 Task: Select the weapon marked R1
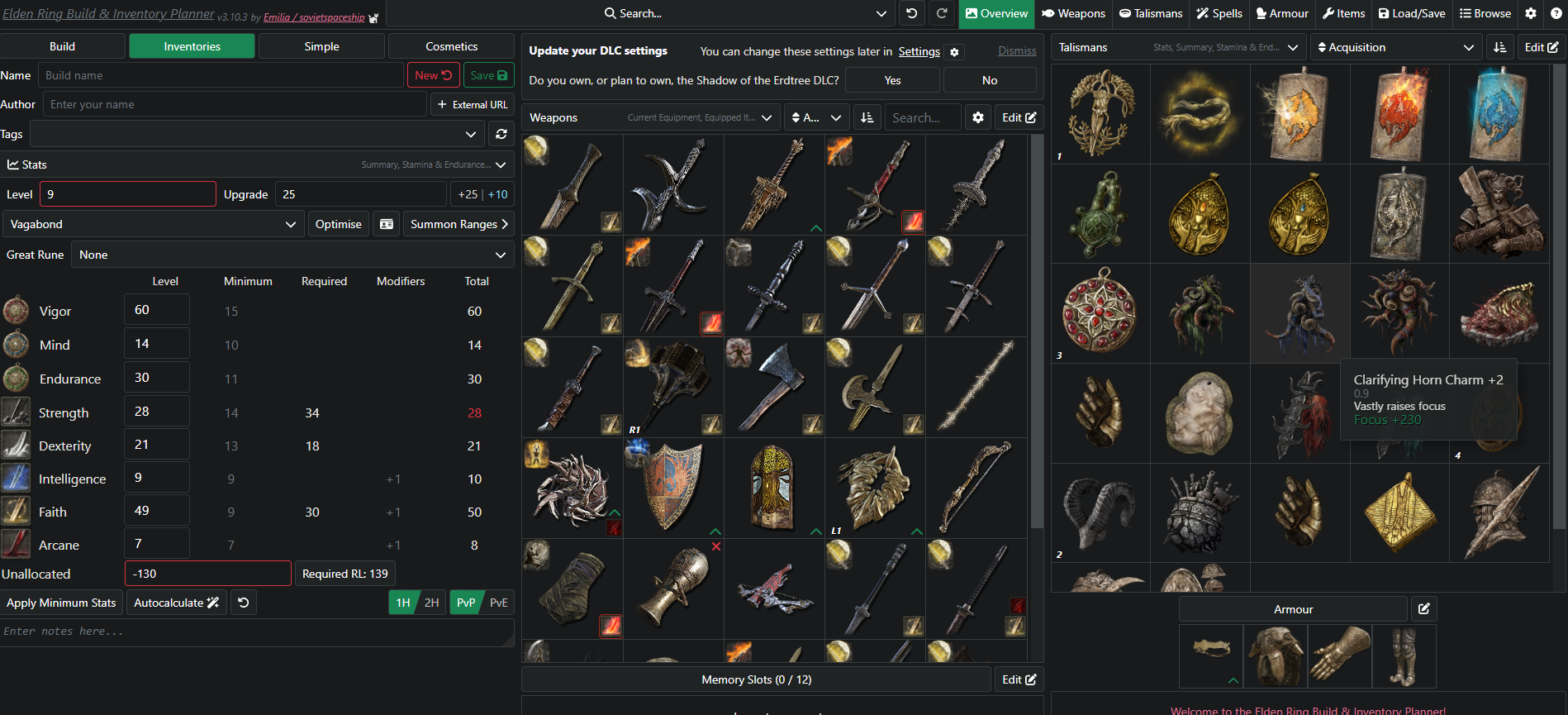point(673,387)
